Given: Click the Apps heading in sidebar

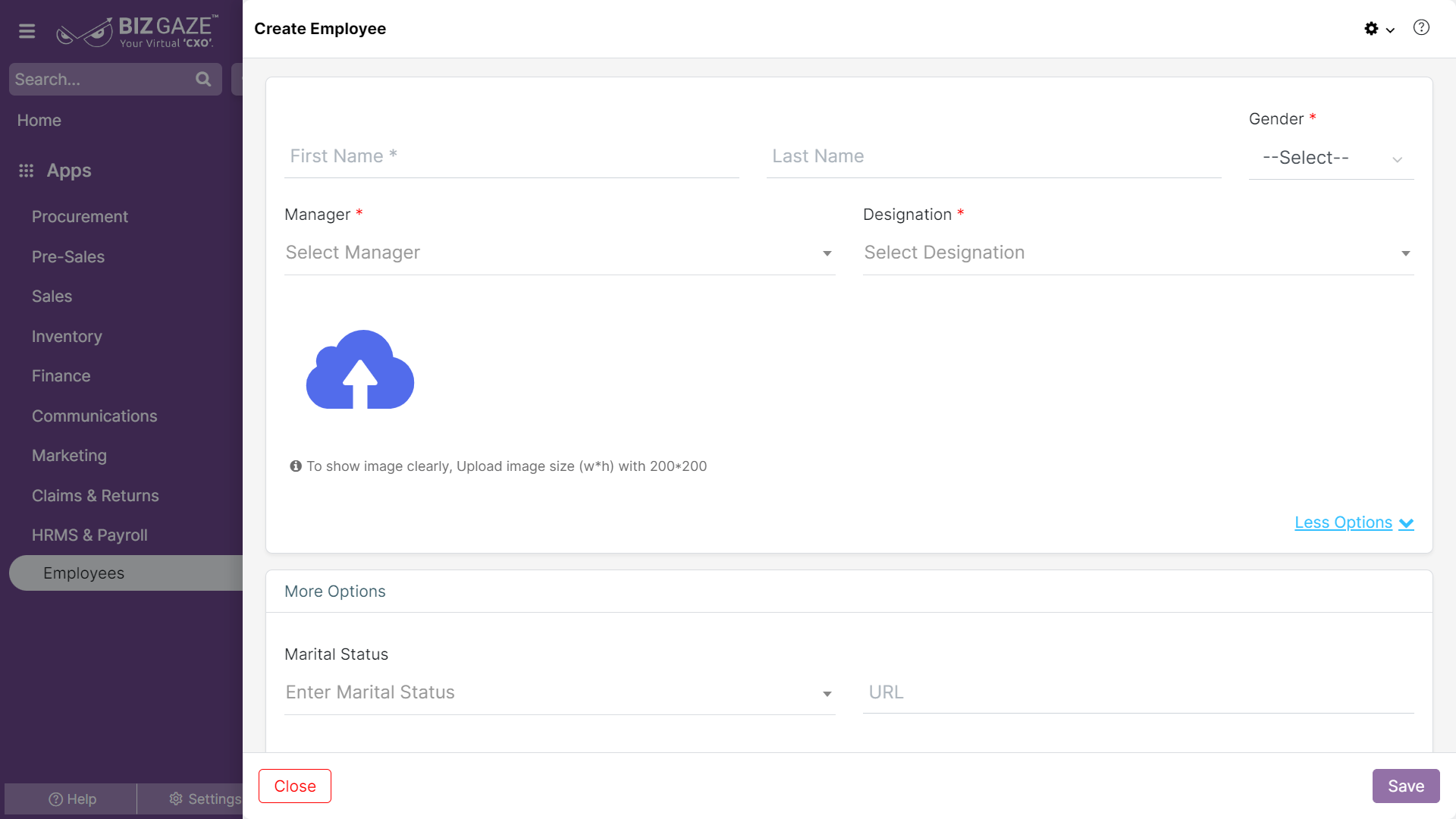Looking at the screenshot, I should [69, 171].
